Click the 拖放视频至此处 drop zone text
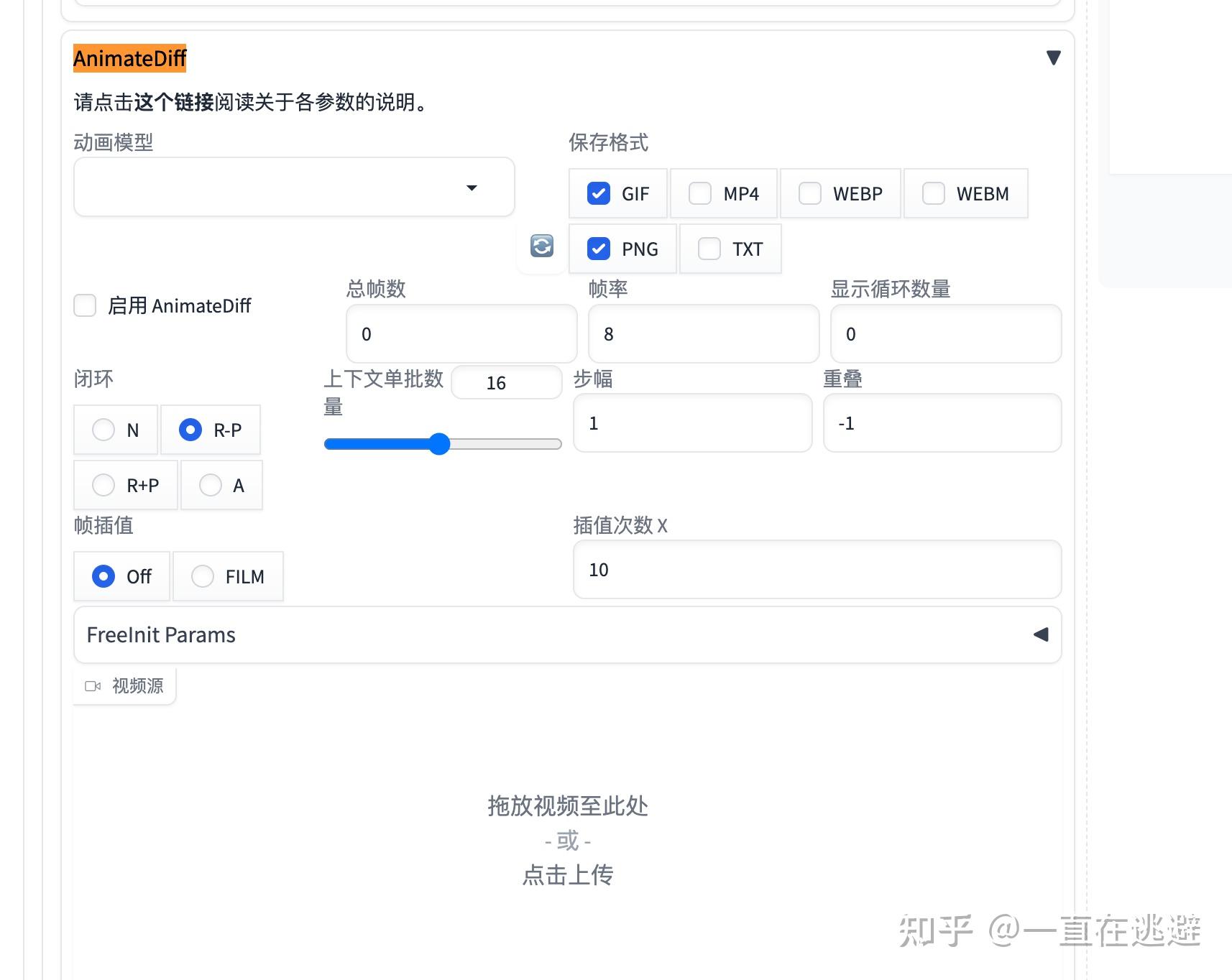The height and width of the screenshot is (980, 1232). (568, 805)
